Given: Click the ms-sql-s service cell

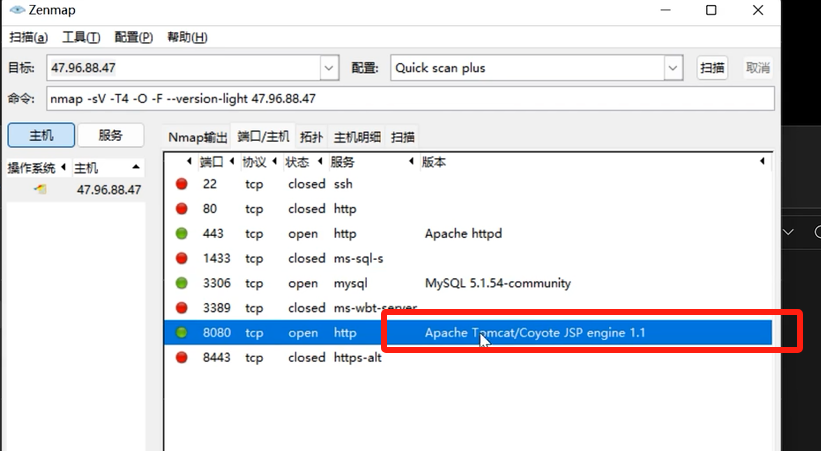Looking at the screenshot, I should 359,258.
